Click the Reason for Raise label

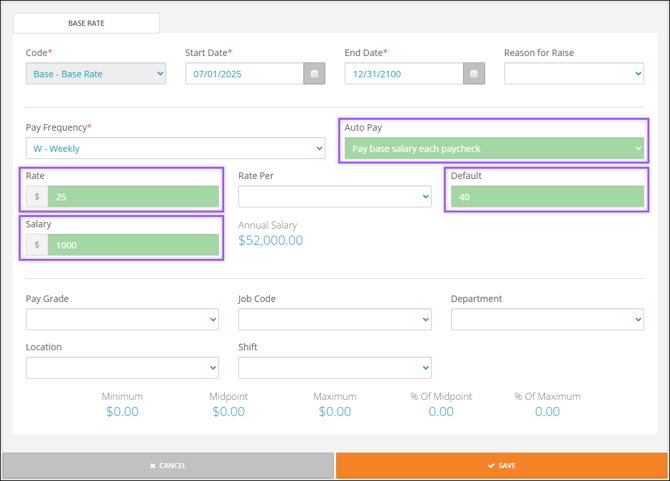[x=539, y=53]
